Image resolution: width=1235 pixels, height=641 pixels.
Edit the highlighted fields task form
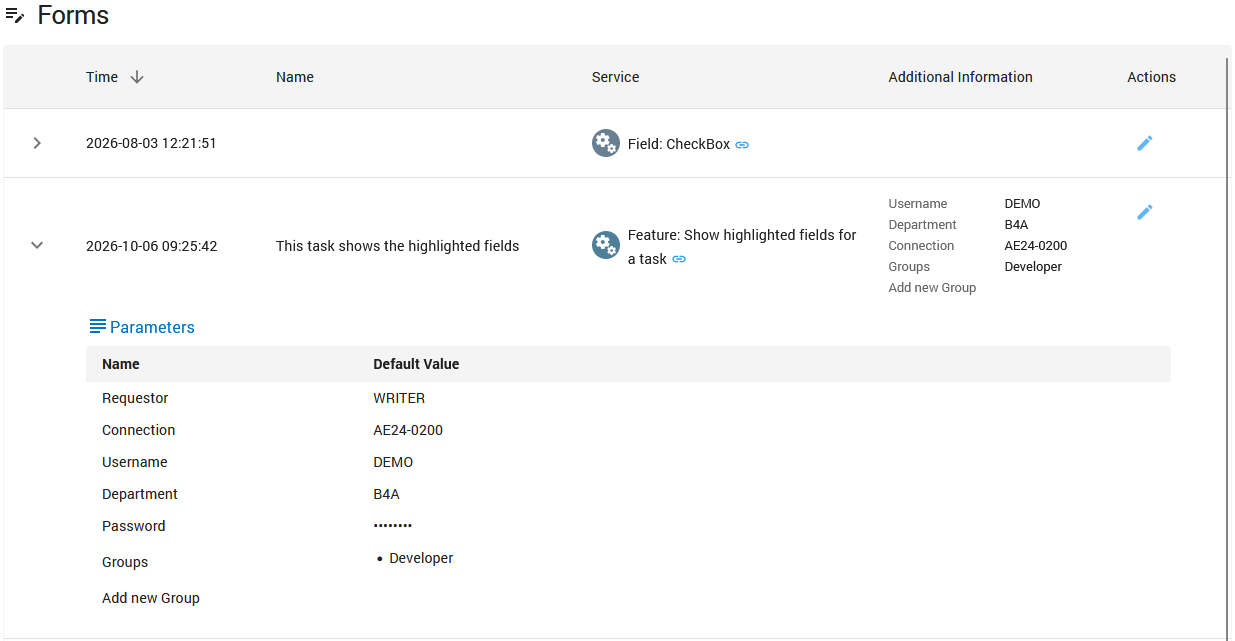pos(1145,212)
